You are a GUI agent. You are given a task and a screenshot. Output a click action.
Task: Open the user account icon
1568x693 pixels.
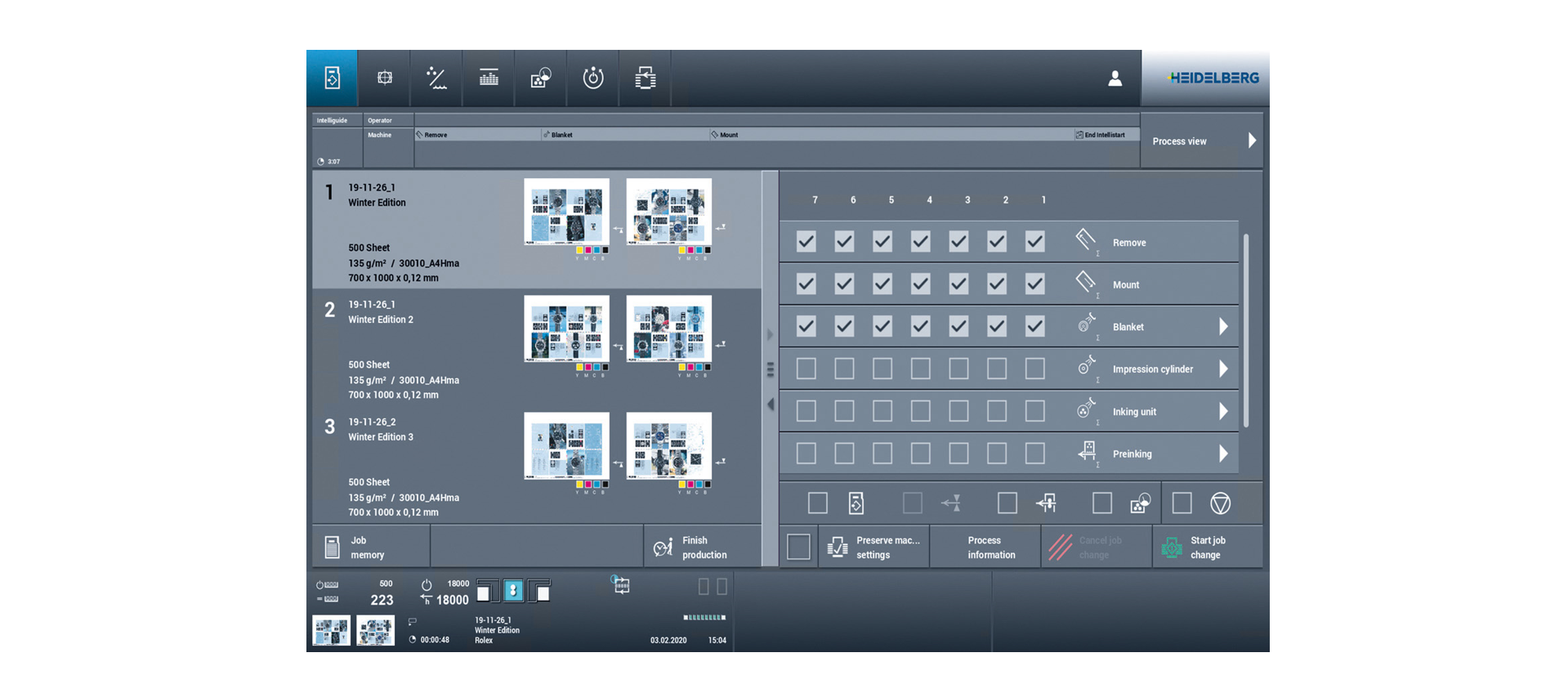pyautogui.click(x=1115, y=78)
